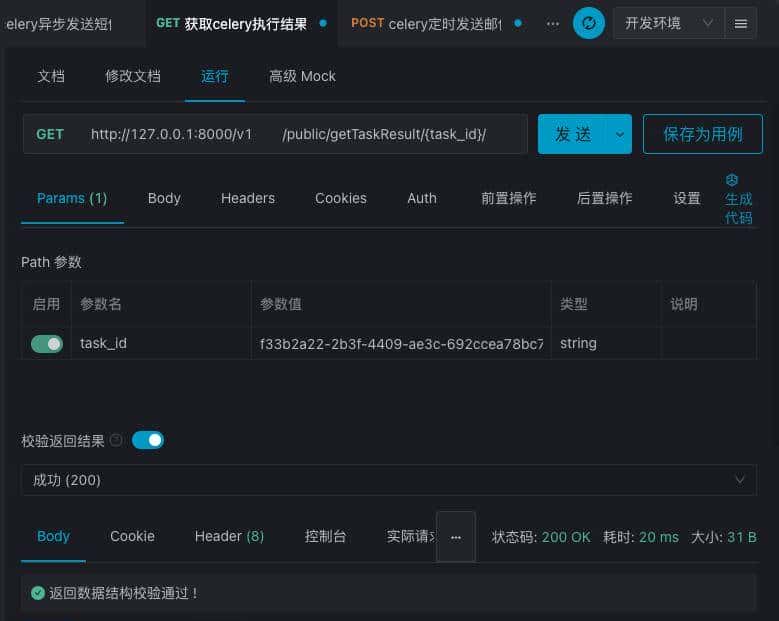
Task: Click the Path 参数 section heading
Action: click(x=51, y=262)
